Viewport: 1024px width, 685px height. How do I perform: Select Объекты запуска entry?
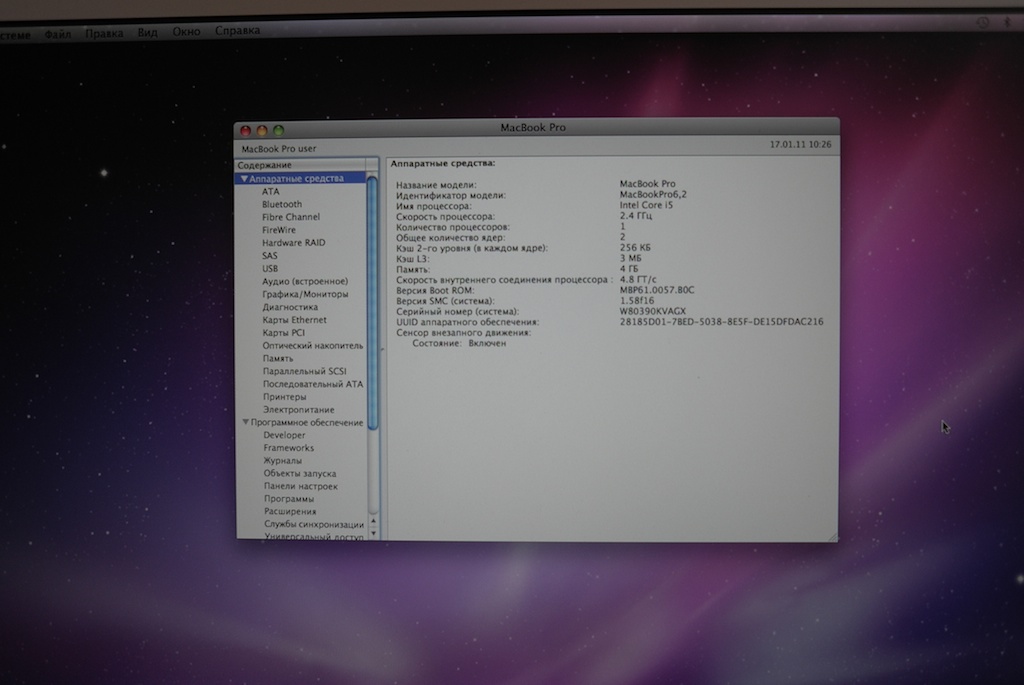300,473
